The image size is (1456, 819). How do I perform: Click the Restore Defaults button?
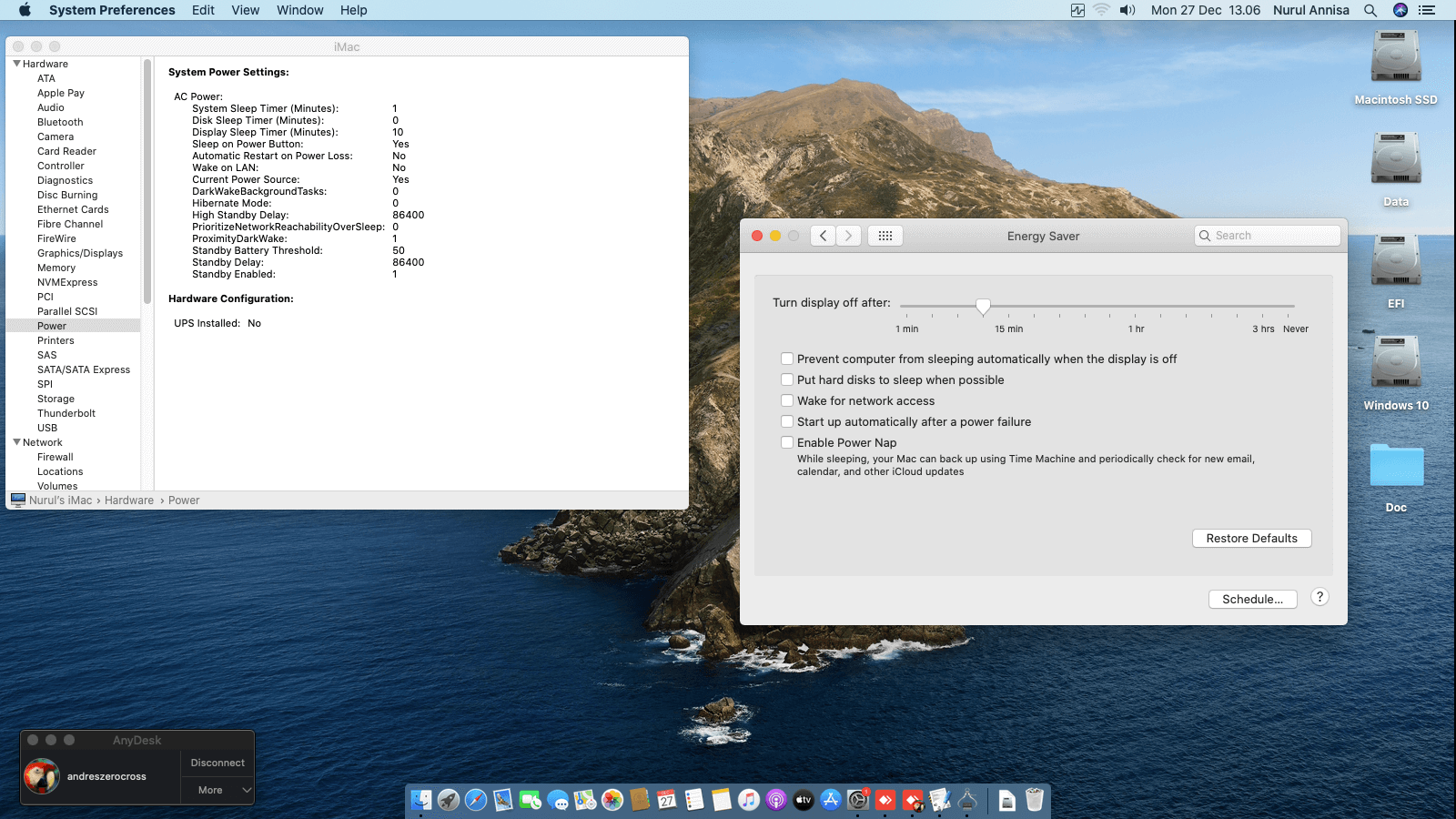[1251, 539]
